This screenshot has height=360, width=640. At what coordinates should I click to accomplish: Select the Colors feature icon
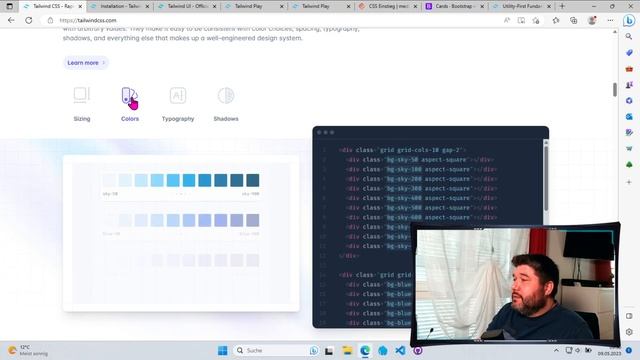(130, 96)
